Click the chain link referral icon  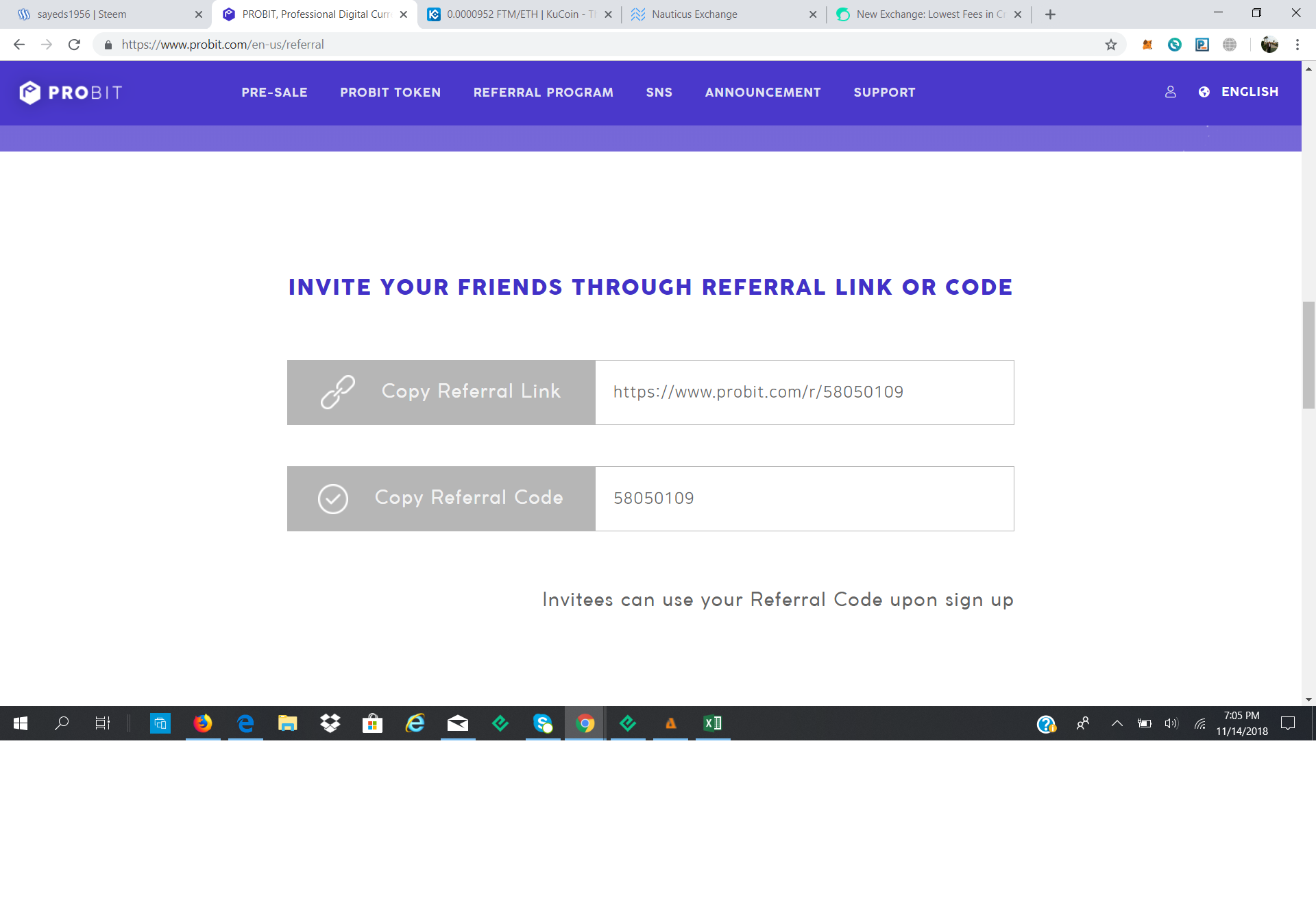(x=338, y=392)
